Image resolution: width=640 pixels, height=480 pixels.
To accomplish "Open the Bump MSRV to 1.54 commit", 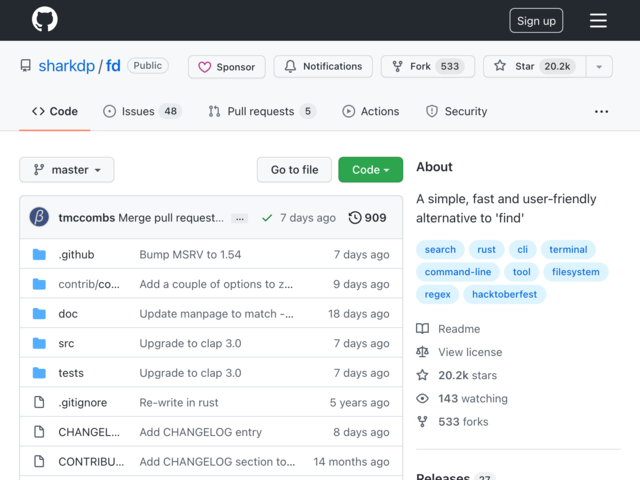I will (x=190, y=254).
